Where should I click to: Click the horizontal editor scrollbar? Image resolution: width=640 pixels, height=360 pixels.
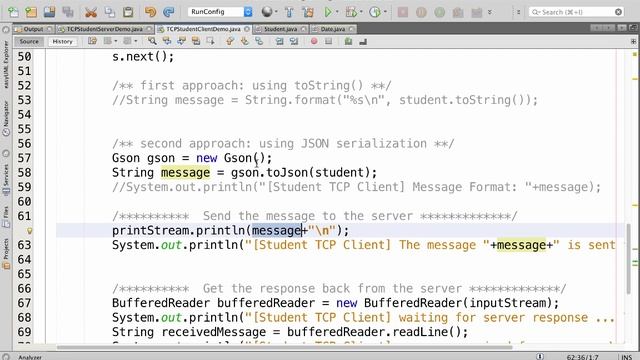click(284, 347)
